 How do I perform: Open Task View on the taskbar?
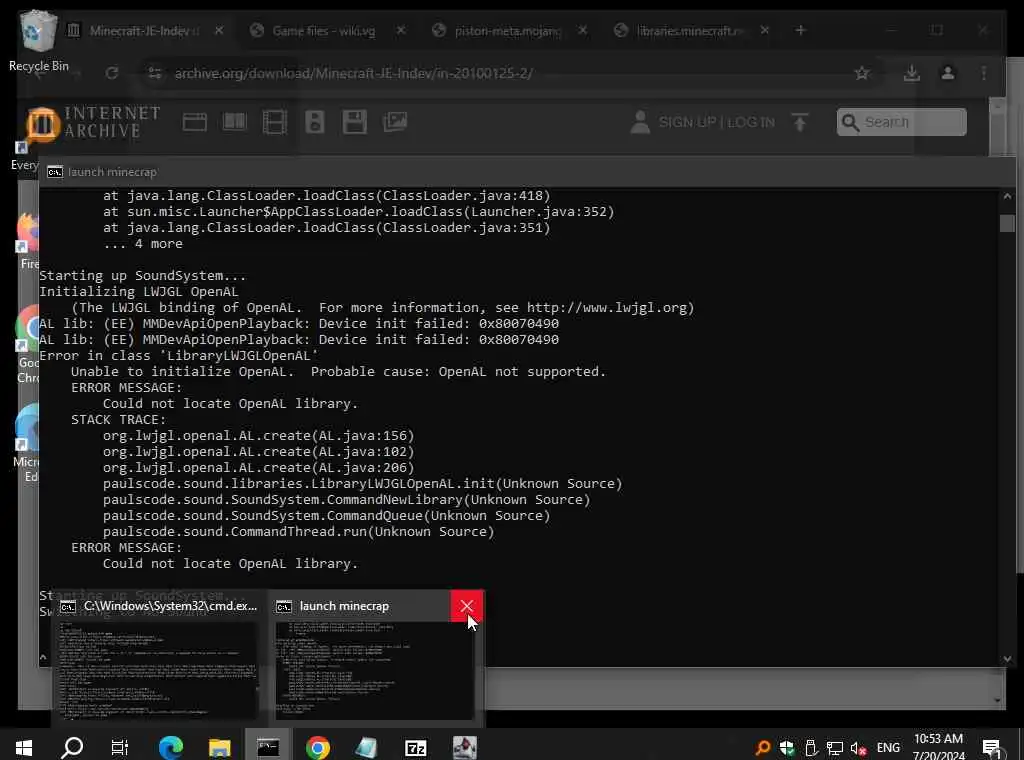pyautogui.click(x=120, y=748)
